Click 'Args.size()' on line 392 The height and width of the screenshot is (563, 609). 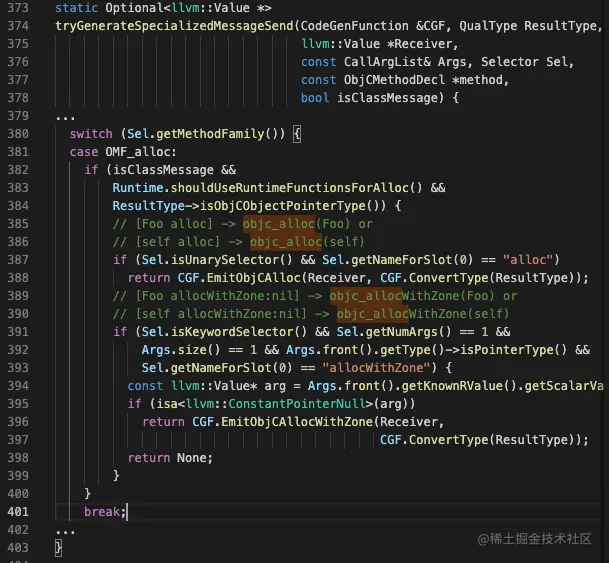(181, 350)
